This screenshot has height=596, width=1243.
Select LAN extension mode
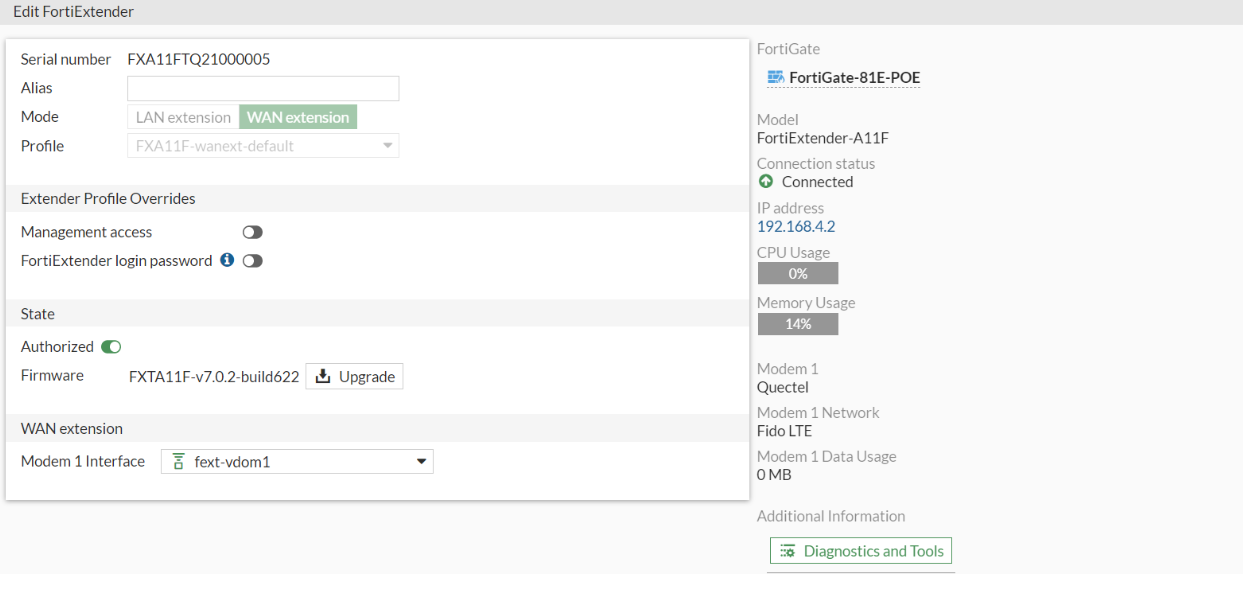(182, 116)
